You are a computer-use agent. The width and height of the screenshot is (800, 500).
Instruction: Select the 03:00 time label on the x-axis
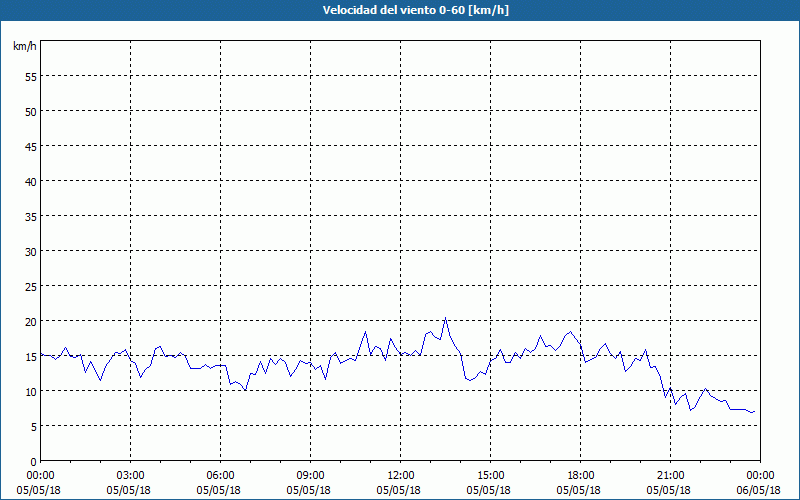click(x=131, y=475)
